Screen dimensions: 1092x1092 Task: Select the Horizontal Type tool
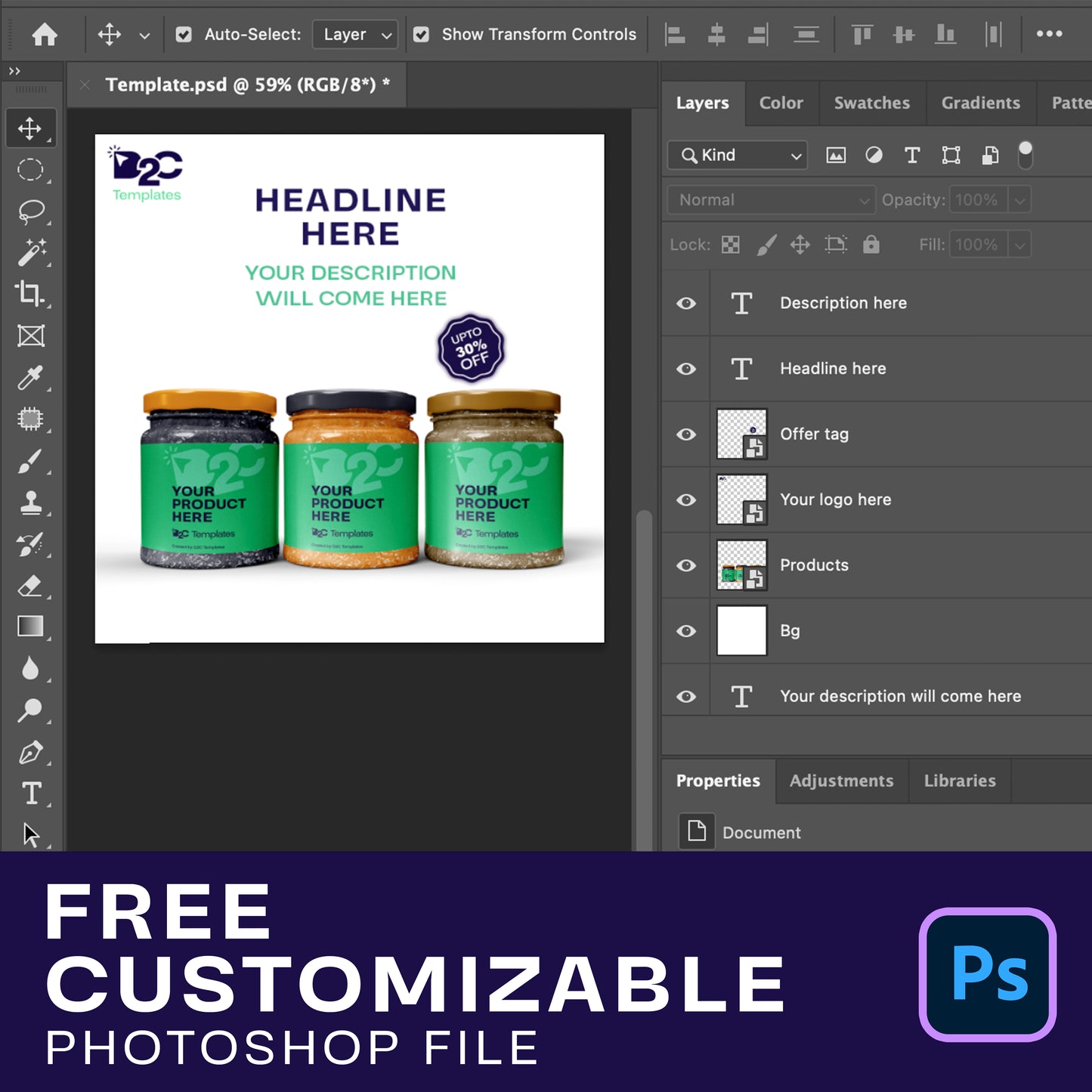(31, 793)
